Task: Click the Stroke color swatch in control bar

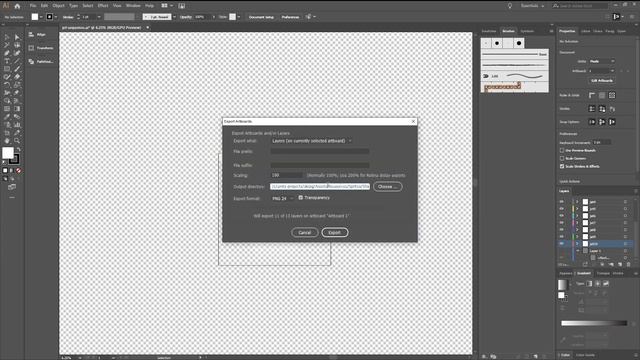Action: pyautogui.click(x=49, y=17)
